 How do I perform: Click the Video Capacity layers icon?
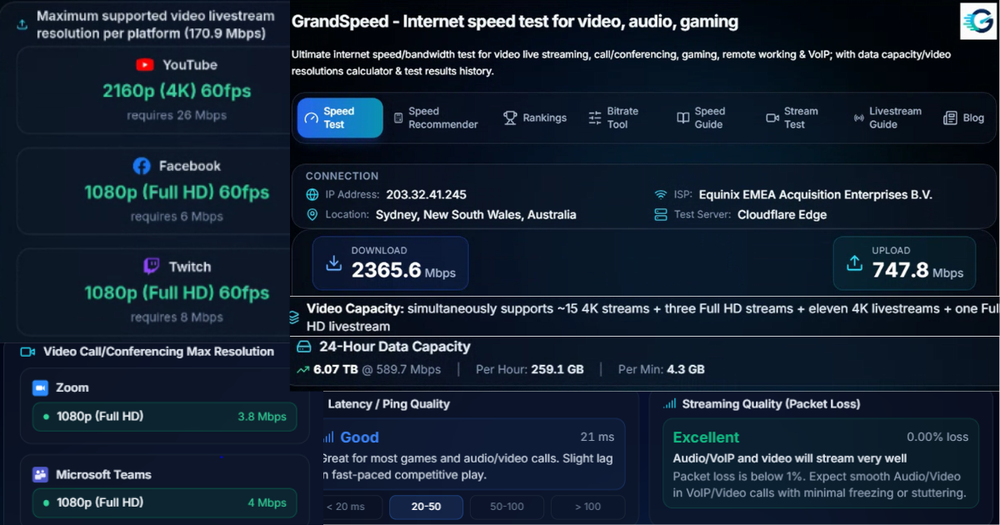[294, 317]
